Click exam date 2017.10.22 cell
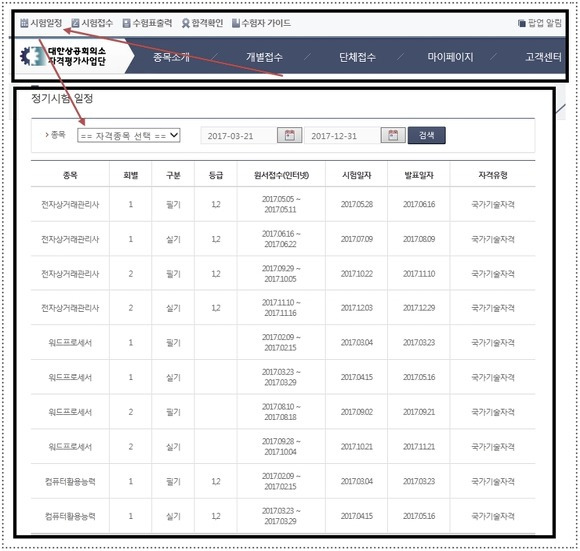The image size is (580, 551). (x=357, y=274)
